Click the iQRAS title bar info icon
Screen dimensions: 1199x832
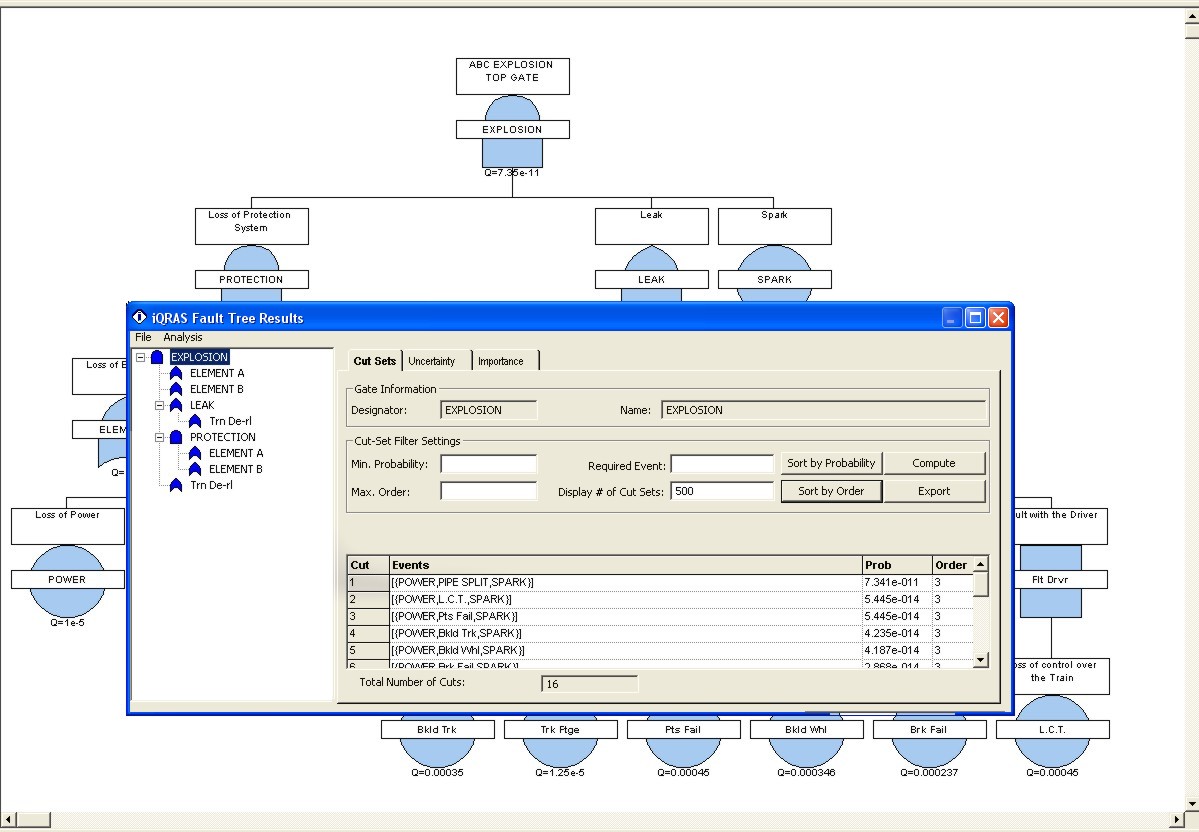click(x=139, y=317)
